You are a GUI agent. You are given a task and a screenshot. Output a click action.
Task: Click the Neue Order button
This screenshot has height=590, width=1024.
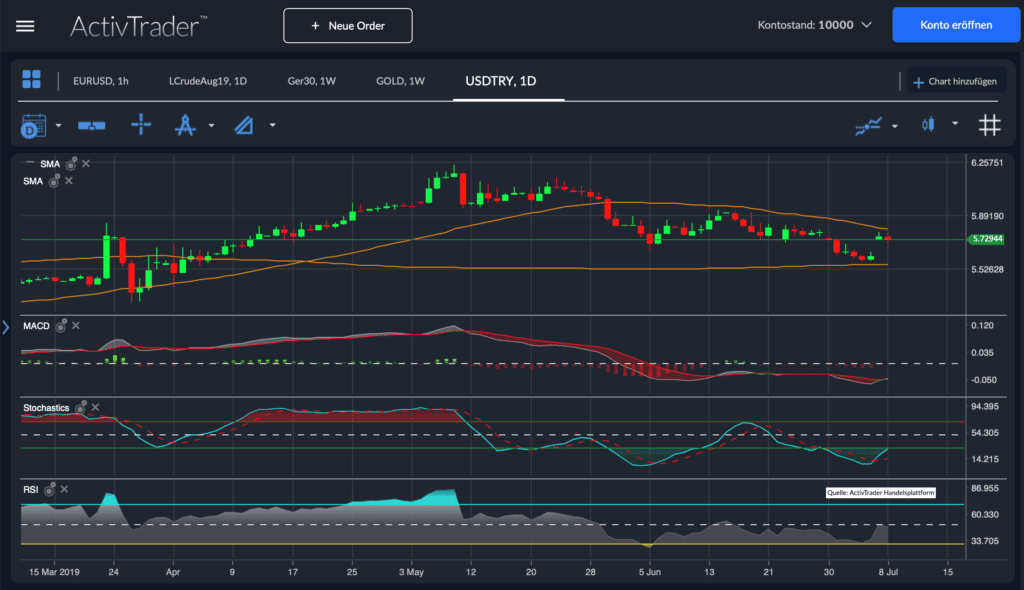coord(348,25)
